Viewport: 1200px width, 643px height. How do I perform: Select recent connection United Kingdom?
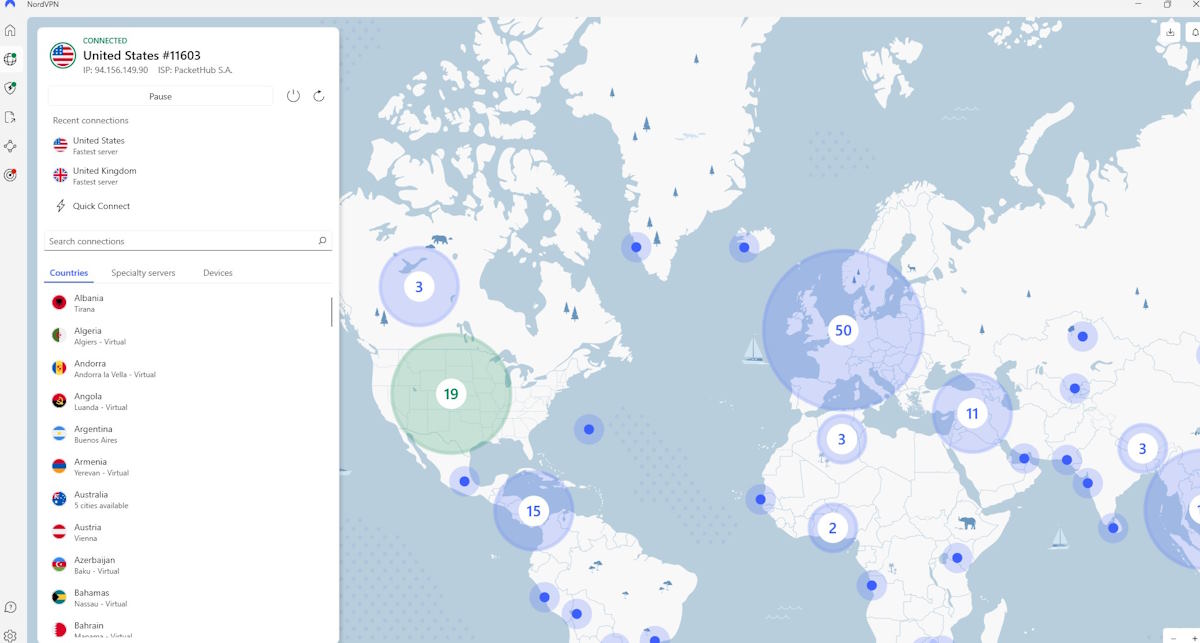click(105, 176)
